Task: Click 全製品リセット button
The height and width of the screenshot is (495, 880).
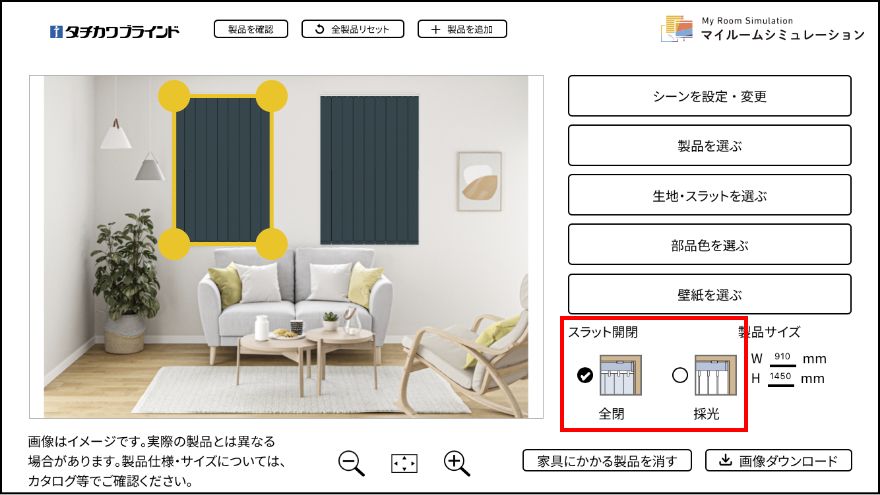Action: (x=352, y=29)
